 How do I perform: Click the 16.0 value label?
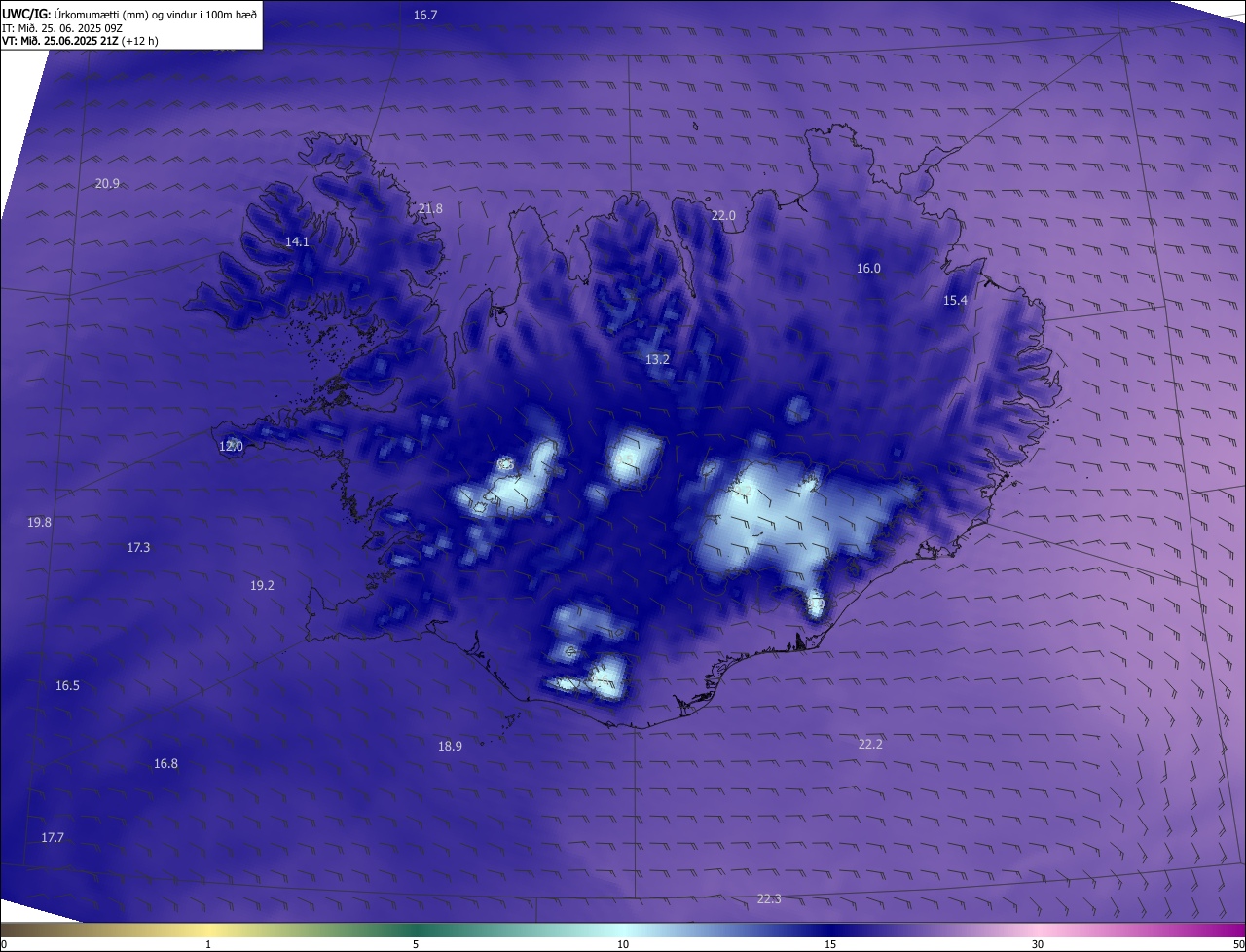(868, 268)
